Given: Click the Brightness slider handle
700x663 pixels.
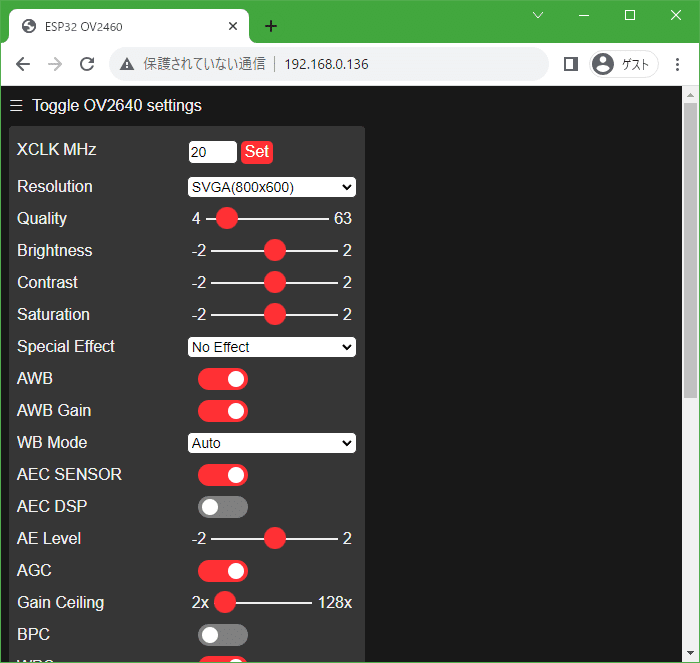Looking at the screenshot, I should coord(275,250).
